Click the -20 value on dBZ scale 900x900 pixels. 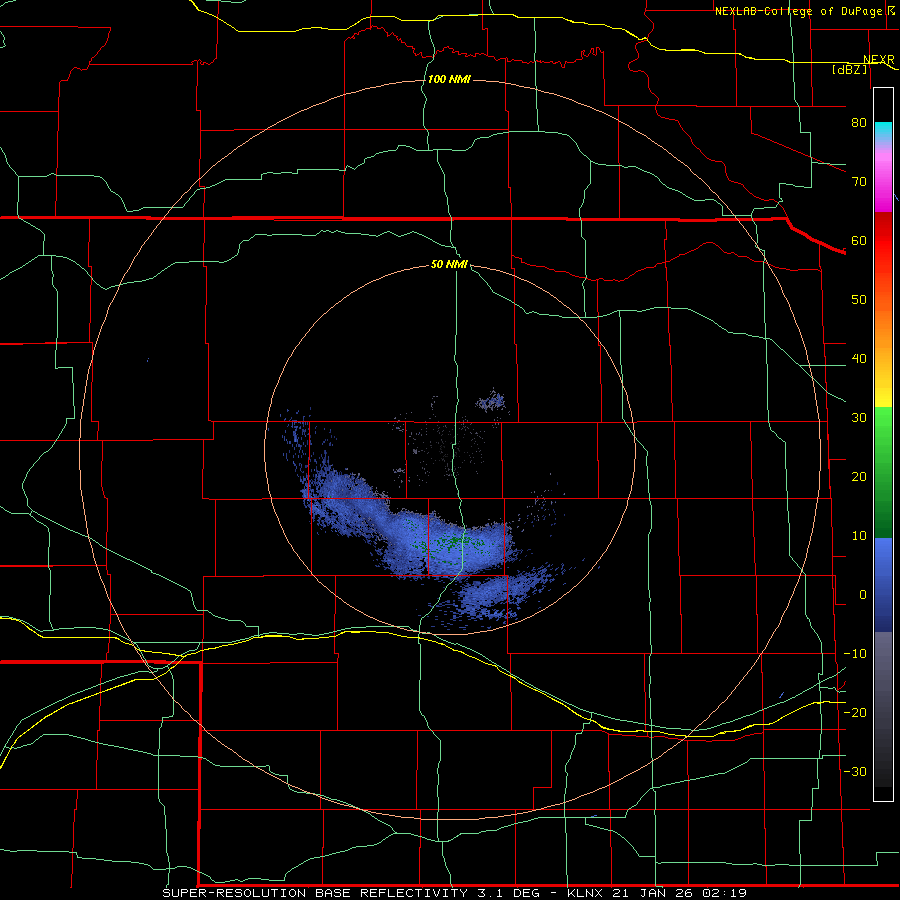(x=855, y=713)
